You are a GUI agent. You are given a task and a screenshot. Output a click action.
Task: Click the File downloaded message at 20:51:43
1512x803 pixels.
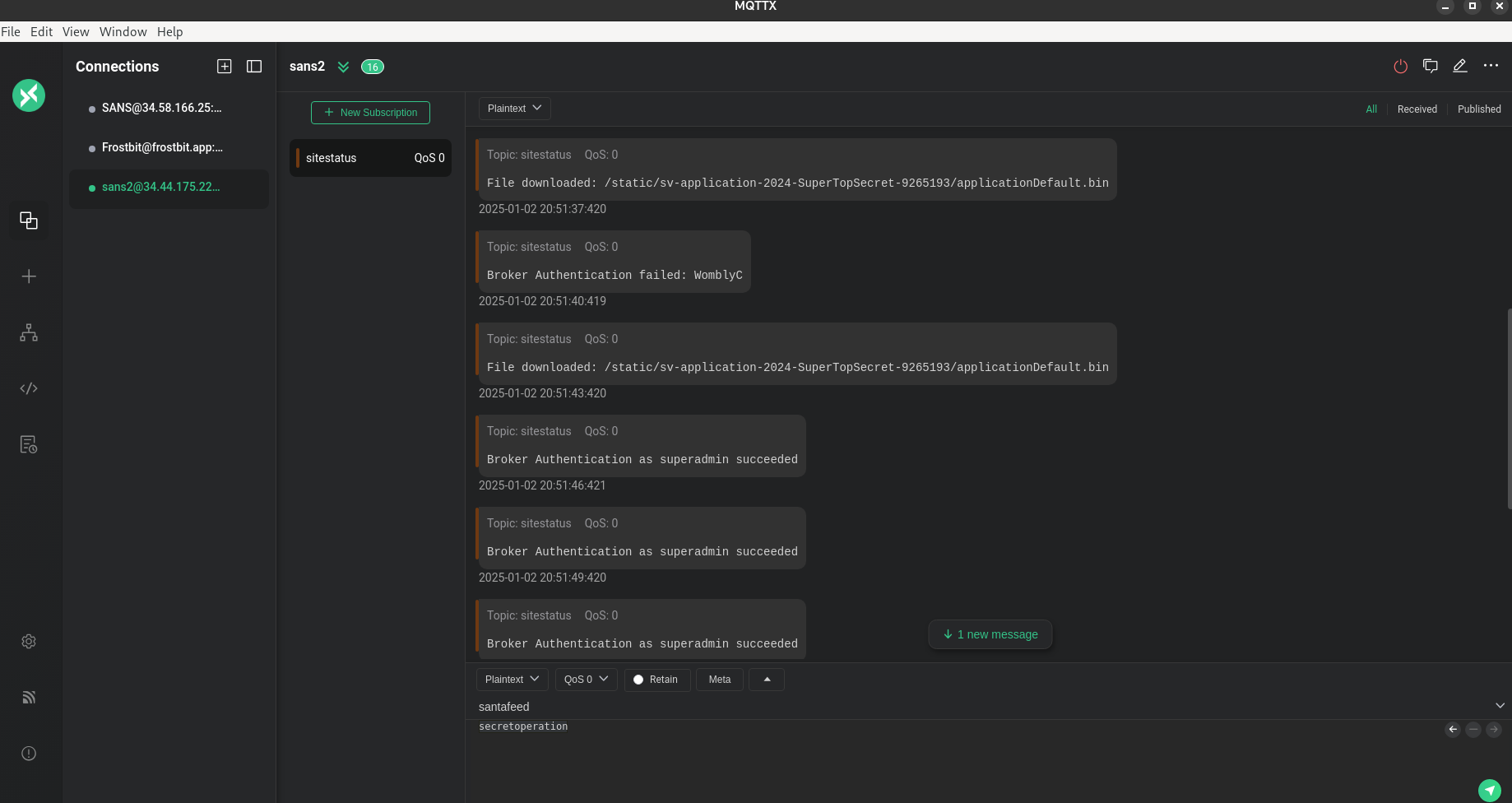point(796,354)
